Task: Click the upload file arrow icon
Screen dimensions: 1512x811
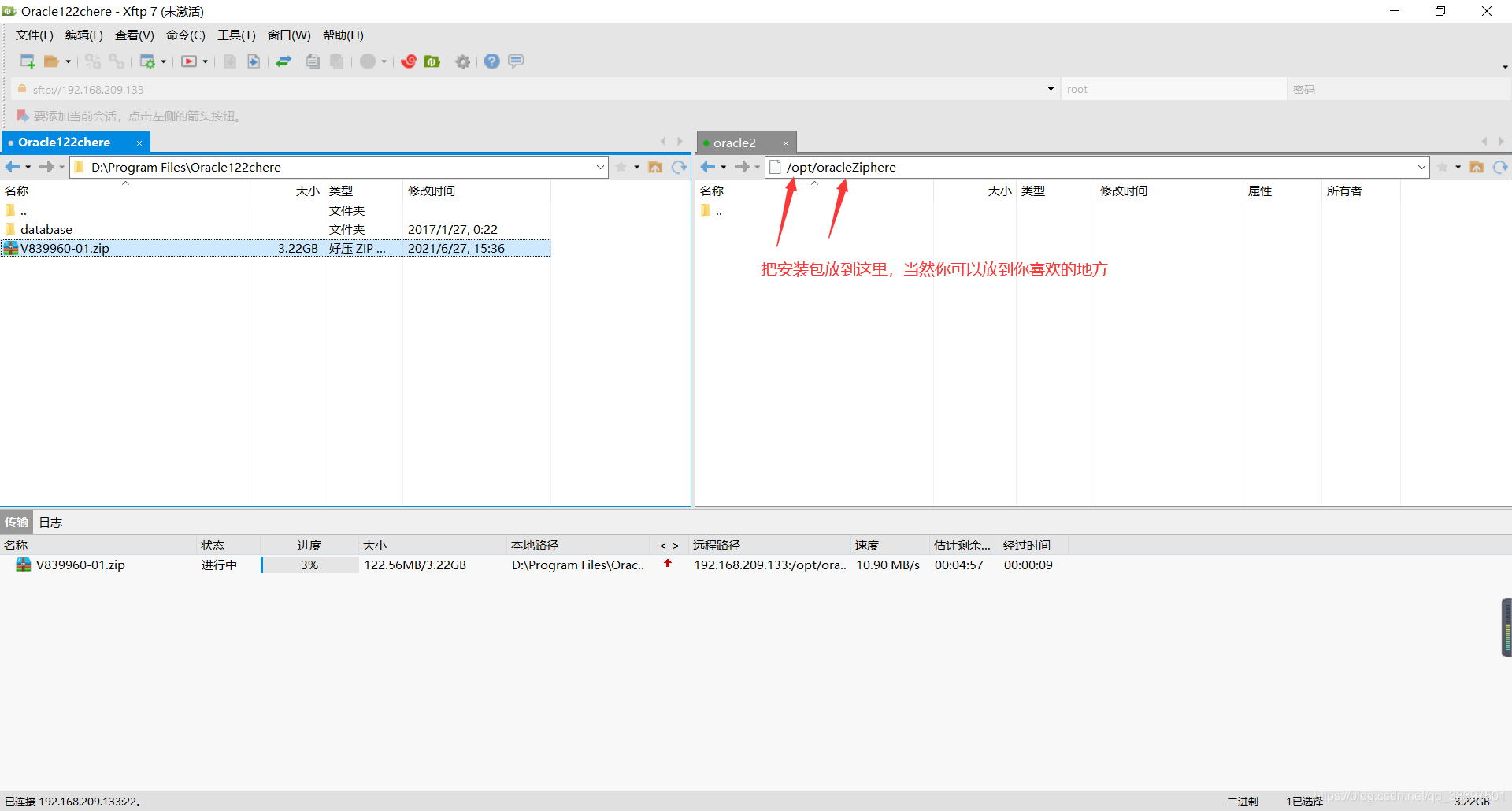Action: pyautogui.click(x=254, y=61)
